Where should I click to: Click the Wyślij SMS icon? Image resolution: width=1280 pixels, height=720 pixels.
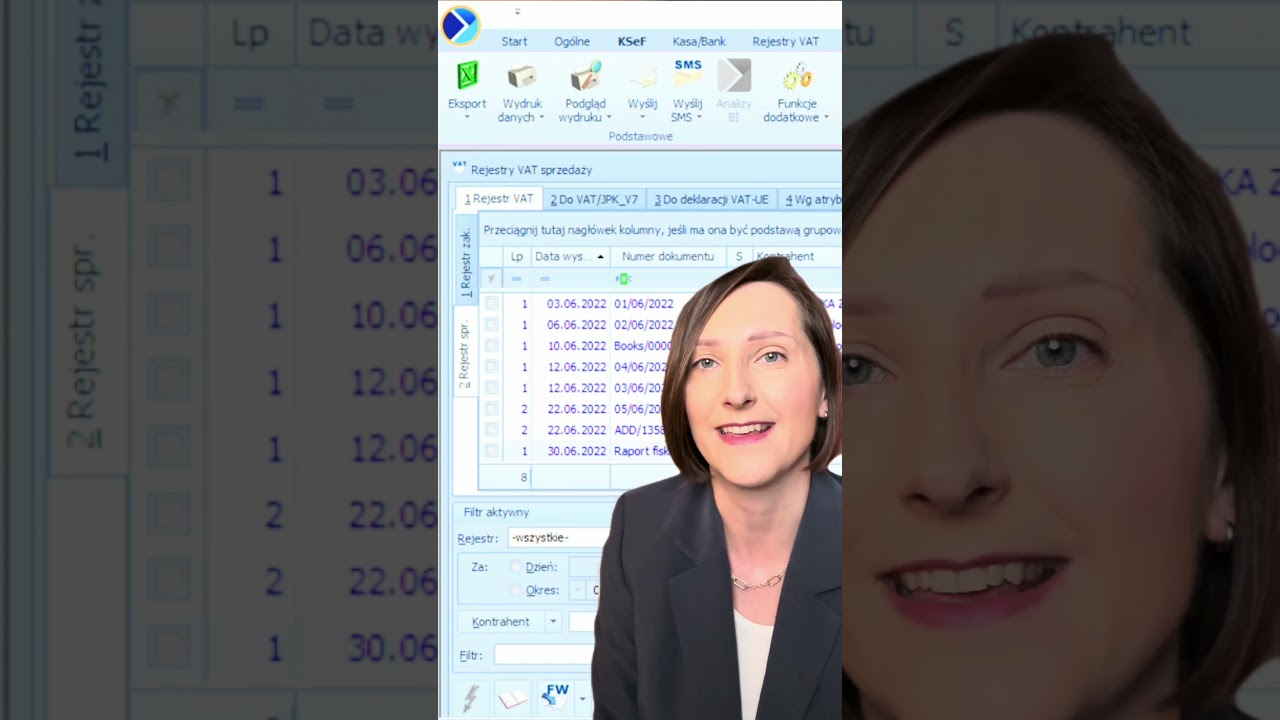(x=688, y=75)
